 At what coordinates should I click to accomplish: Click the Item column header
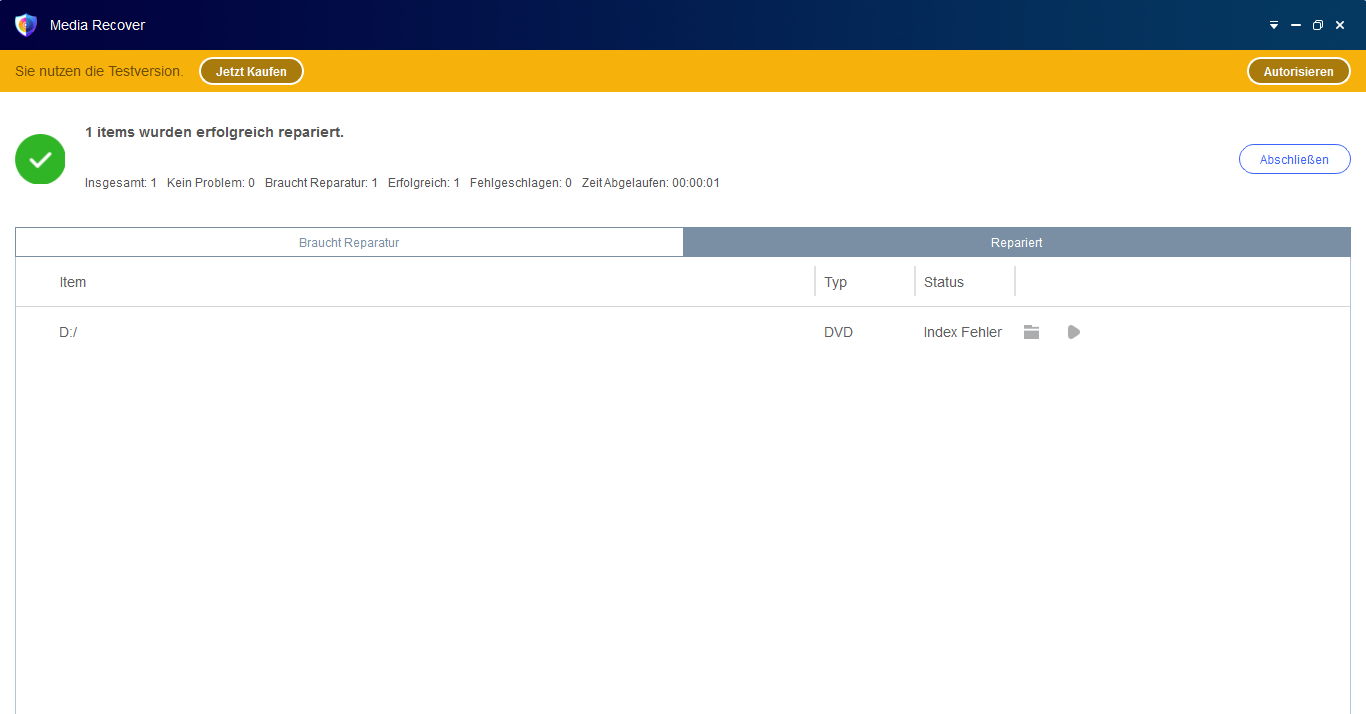click(73, 282)
